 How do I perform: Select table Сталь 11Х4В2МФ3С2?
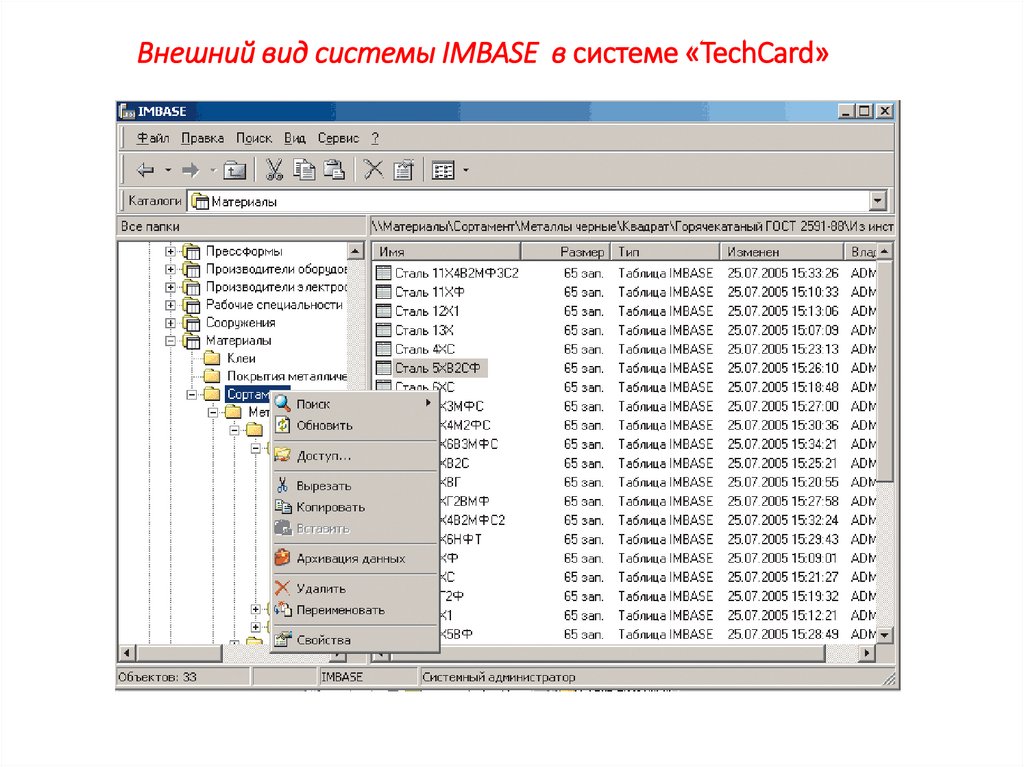click(x=456, y=273)
